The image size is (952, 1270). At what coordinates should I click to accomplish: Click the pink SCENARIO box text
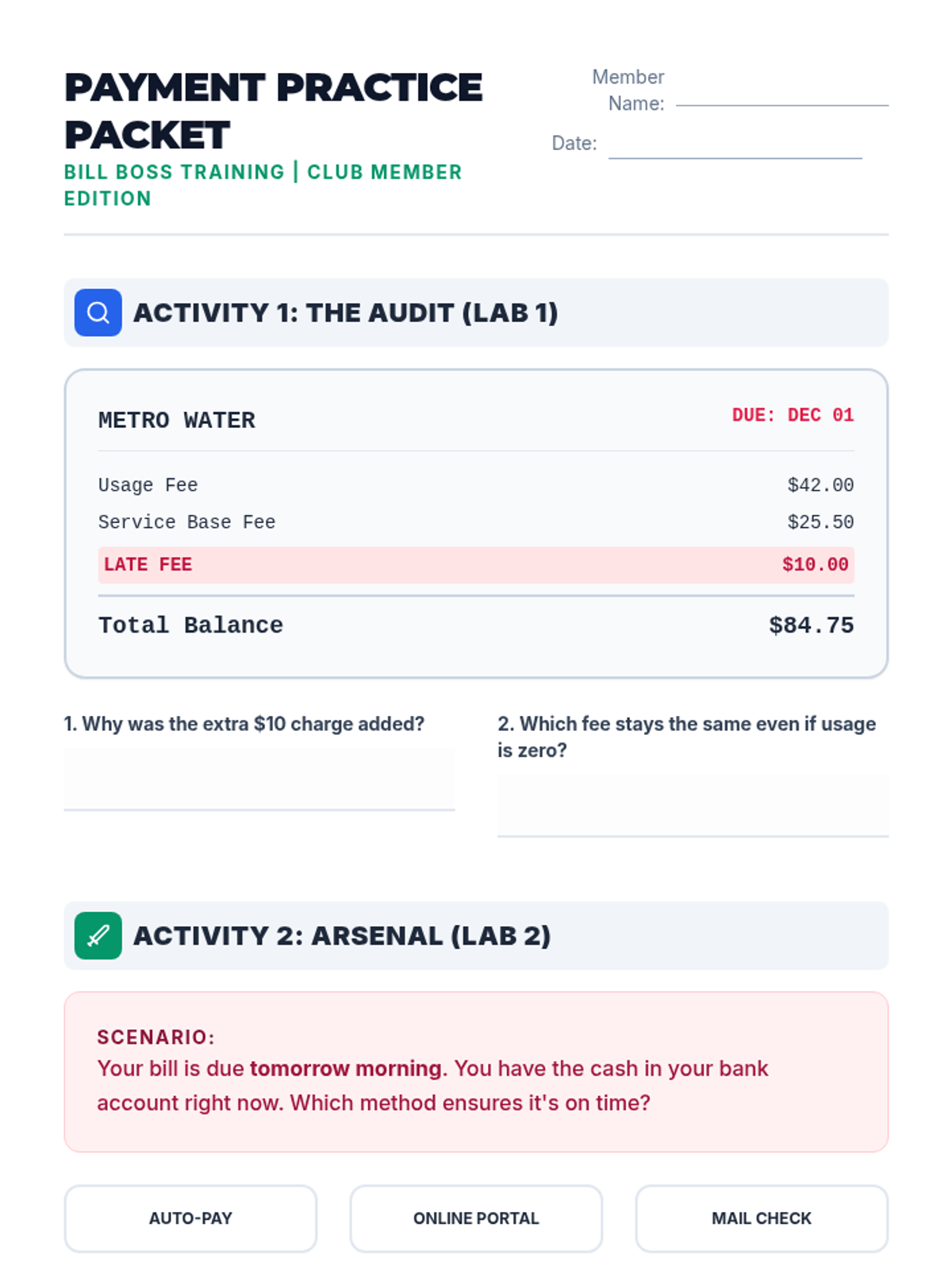click(x=432, y=1085)
